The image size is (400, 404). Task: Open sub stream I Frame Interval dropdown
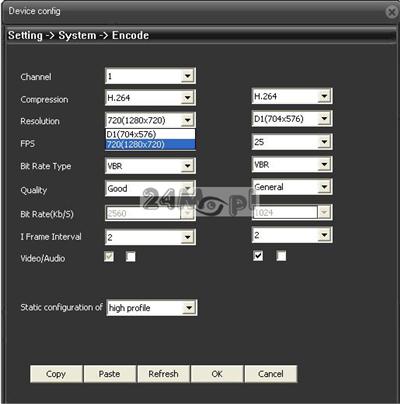pos(292,235)
